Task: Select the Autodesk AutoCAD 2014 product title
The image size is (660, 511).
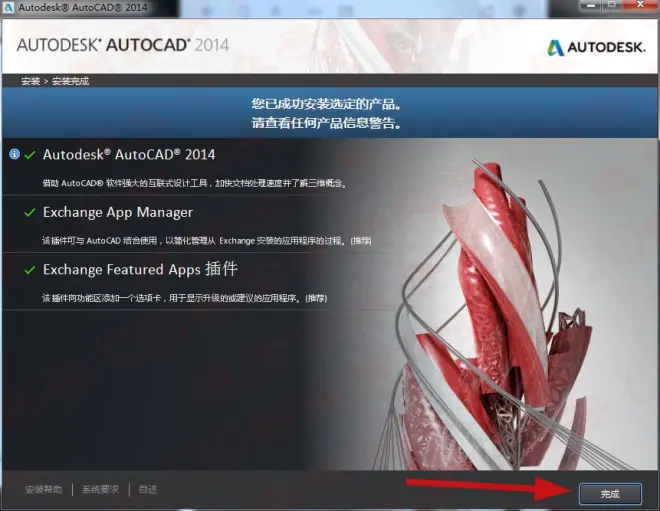Action: point(129,154)
